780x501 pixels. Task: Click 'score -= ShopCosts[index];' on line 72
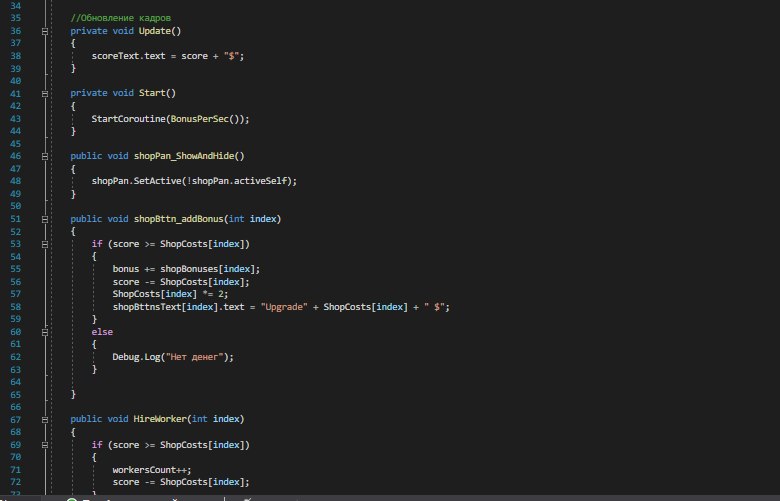(x=181, y=482)
